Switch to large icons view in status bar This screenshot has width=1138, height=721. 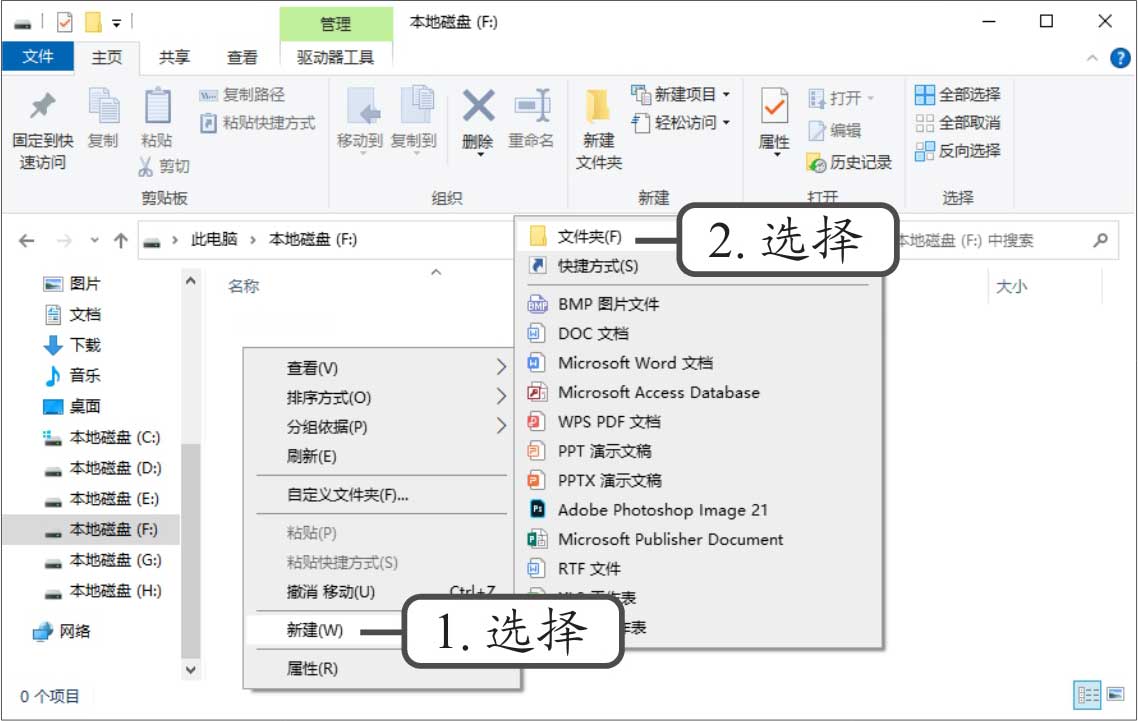1116,694
